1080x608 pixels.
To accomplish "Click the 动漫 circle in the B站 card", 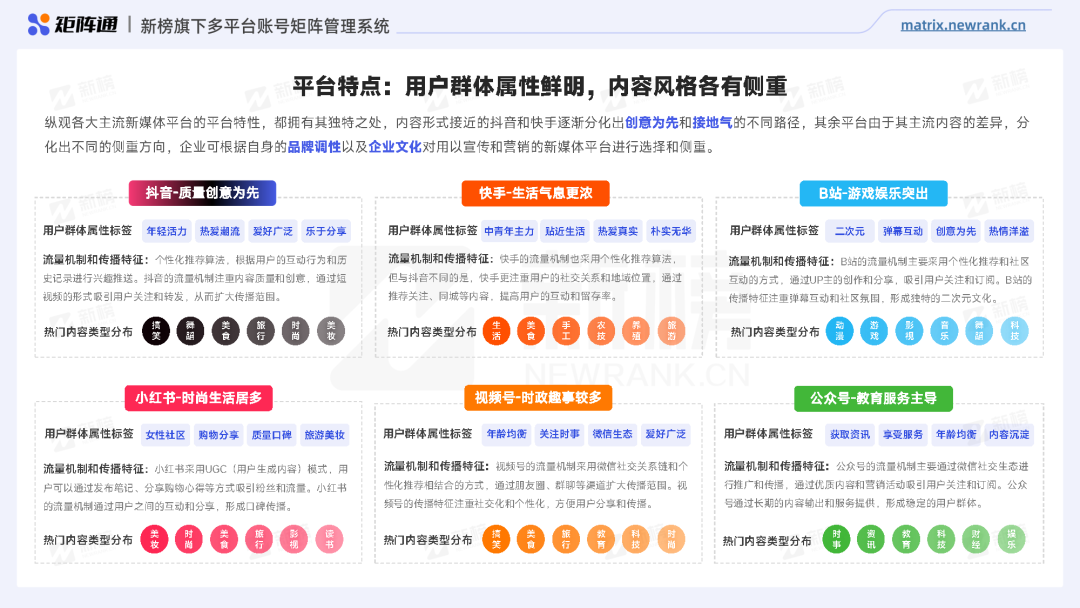I will tap(840, 331).
